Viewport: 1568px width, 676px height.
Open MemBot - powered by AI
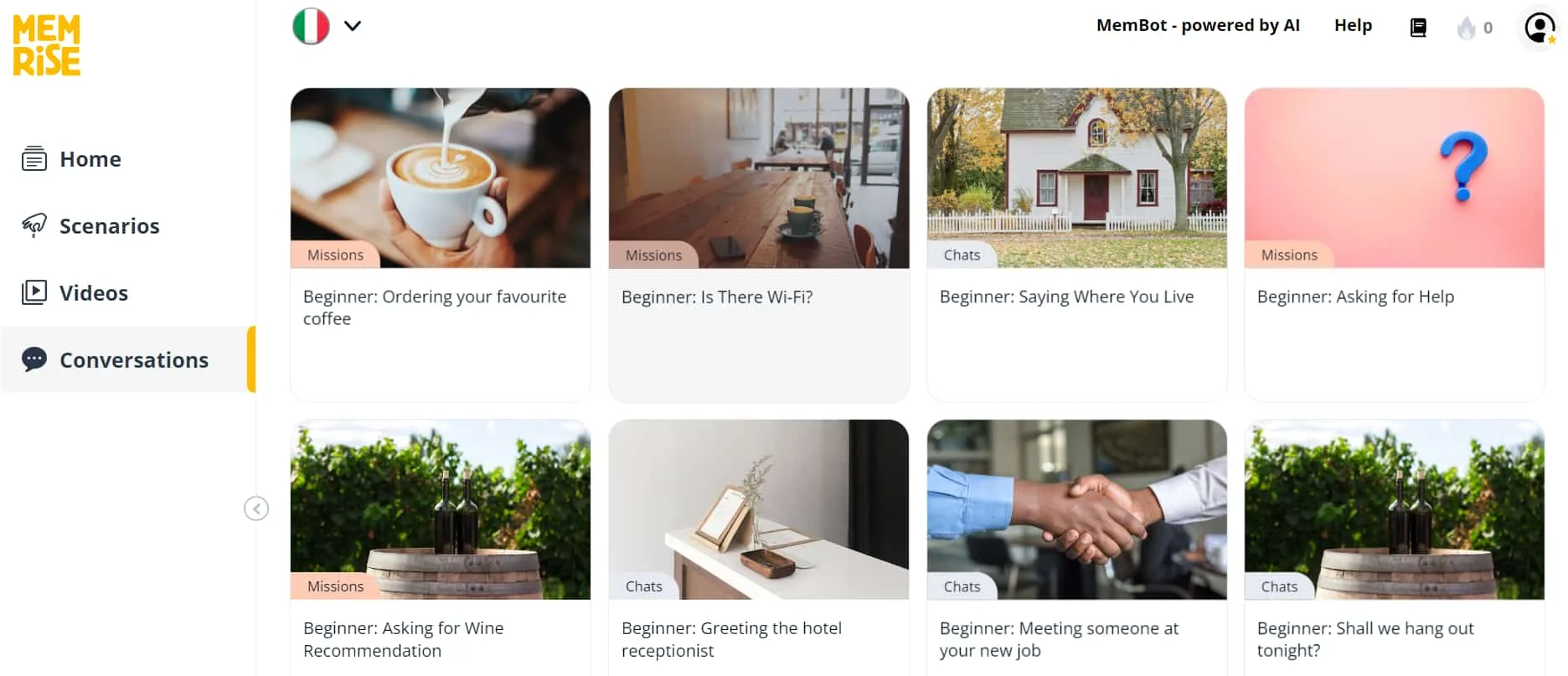(1198, 25)
